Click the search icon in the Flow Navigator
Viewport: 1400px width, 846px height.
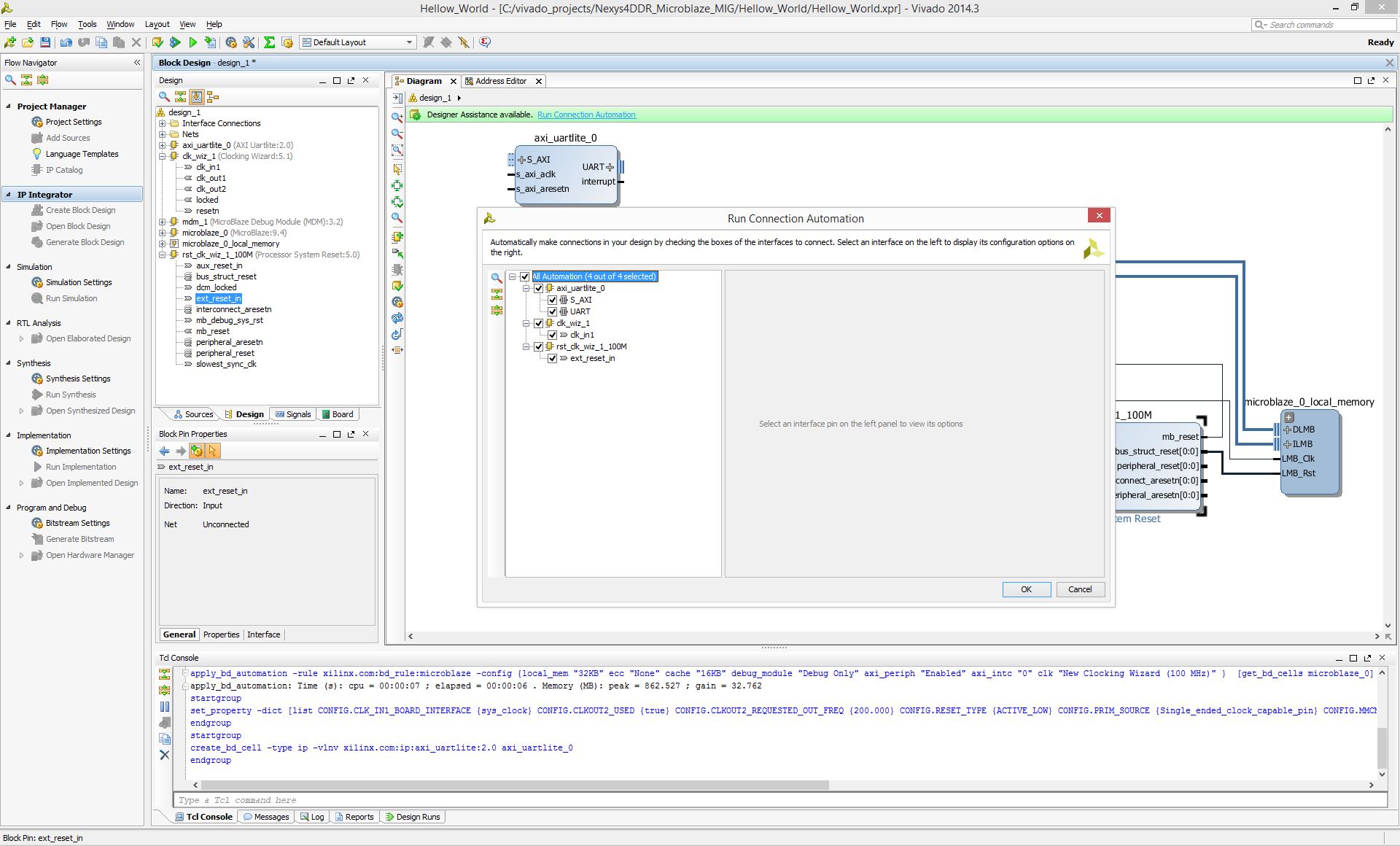click(x=10, y=80)
